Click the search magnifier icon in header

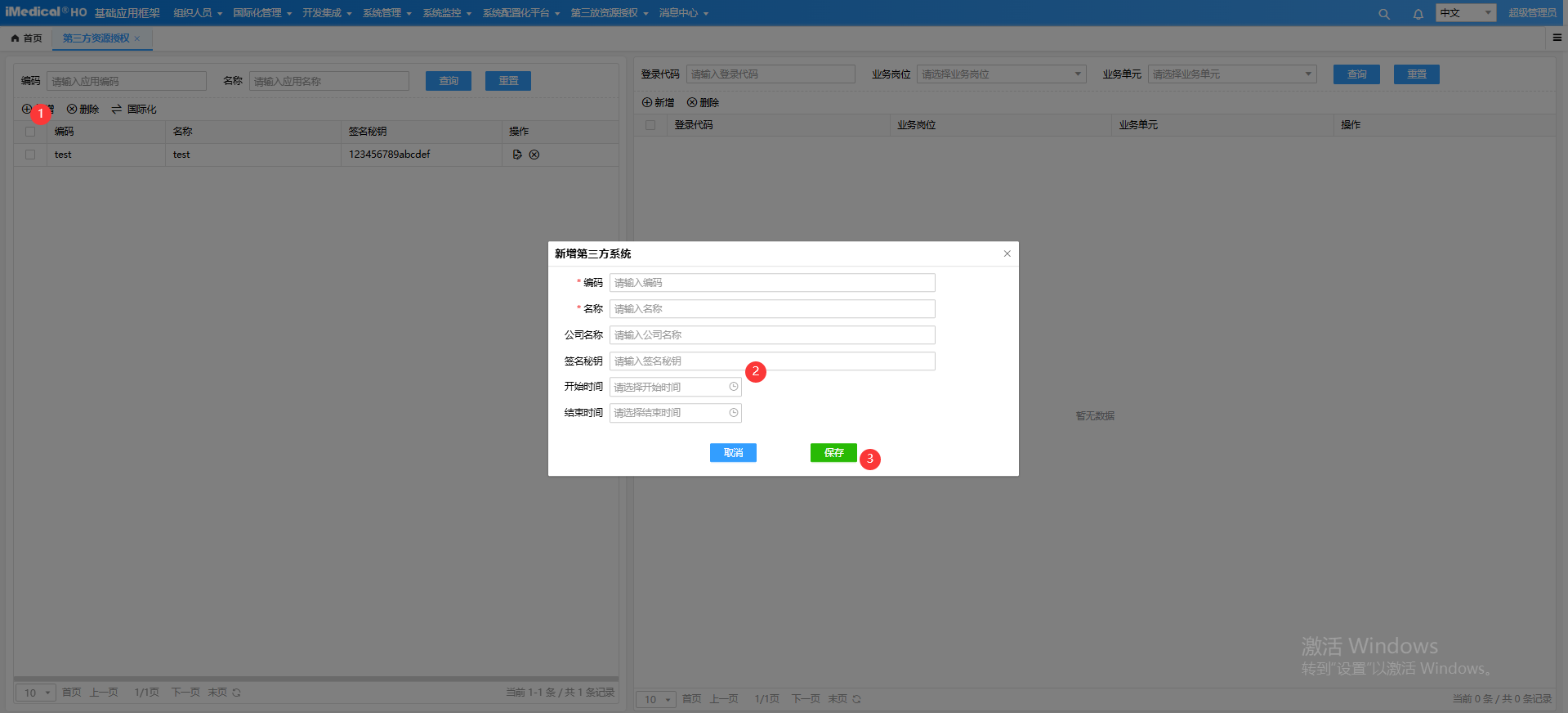tap(1383, 14)
